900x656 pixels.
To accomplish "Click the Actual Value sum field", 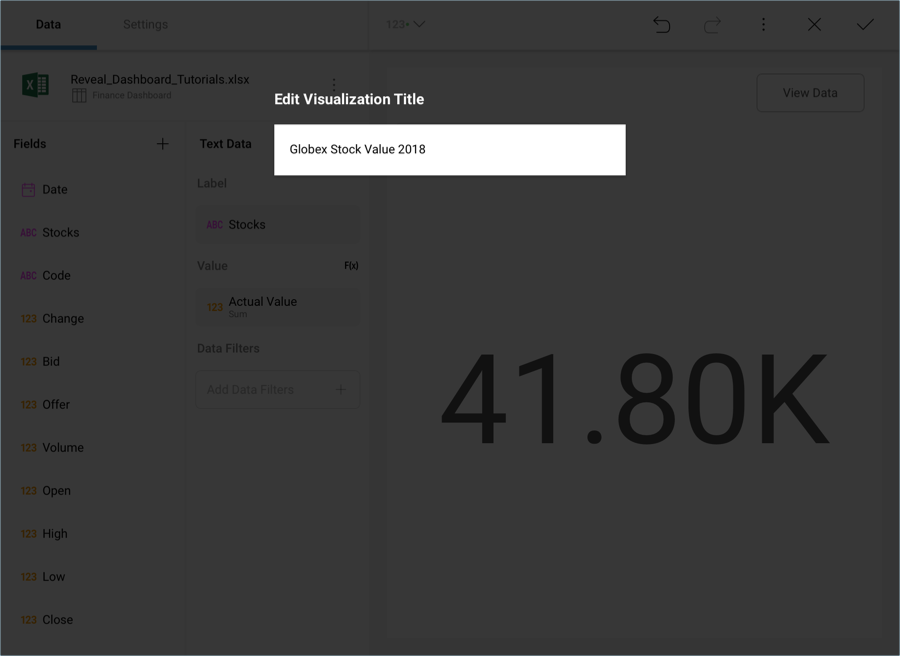I will 277,307.
